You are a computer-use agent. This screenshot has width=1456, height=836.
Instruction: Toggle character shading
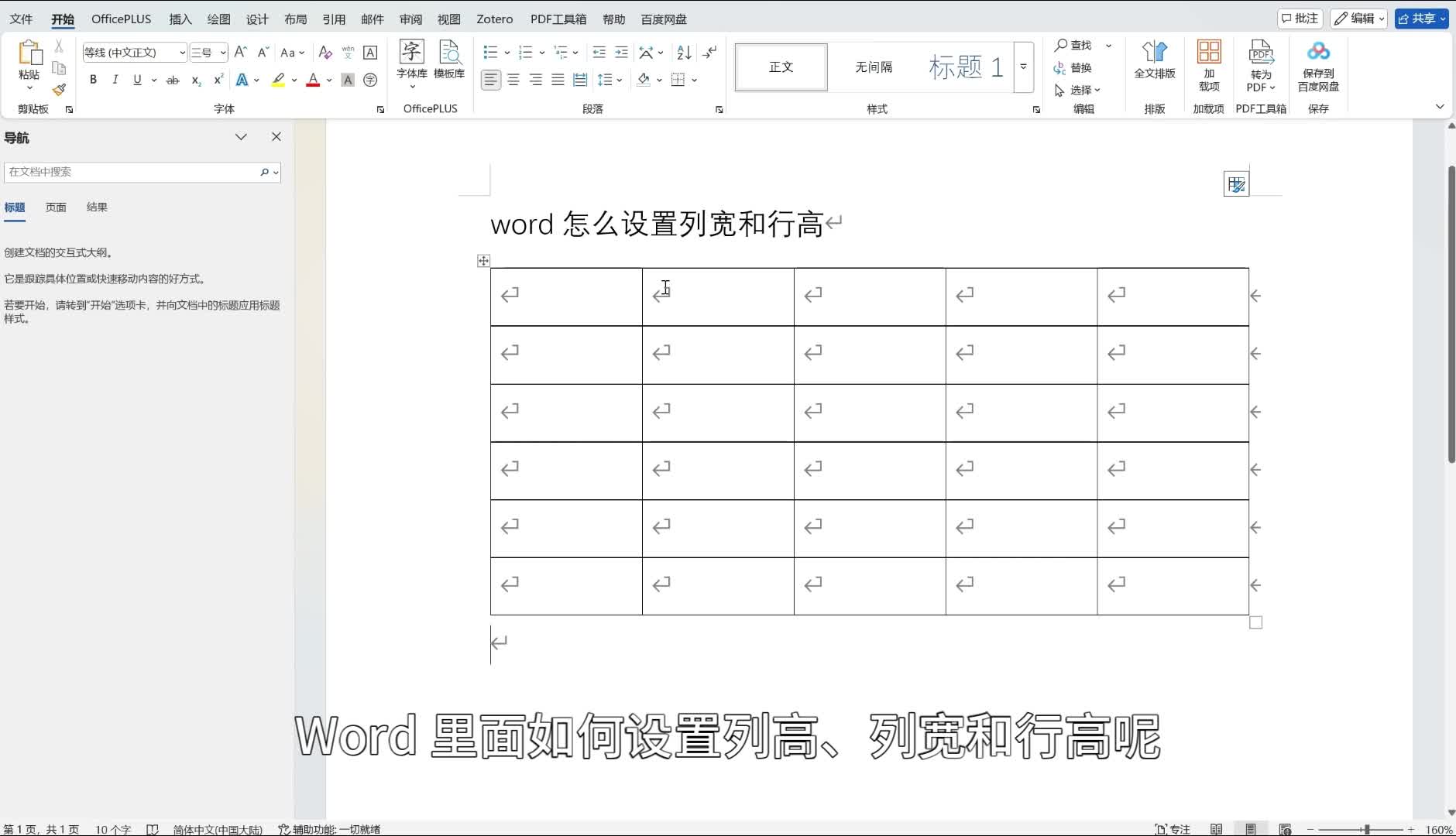(x=348, y=80)
